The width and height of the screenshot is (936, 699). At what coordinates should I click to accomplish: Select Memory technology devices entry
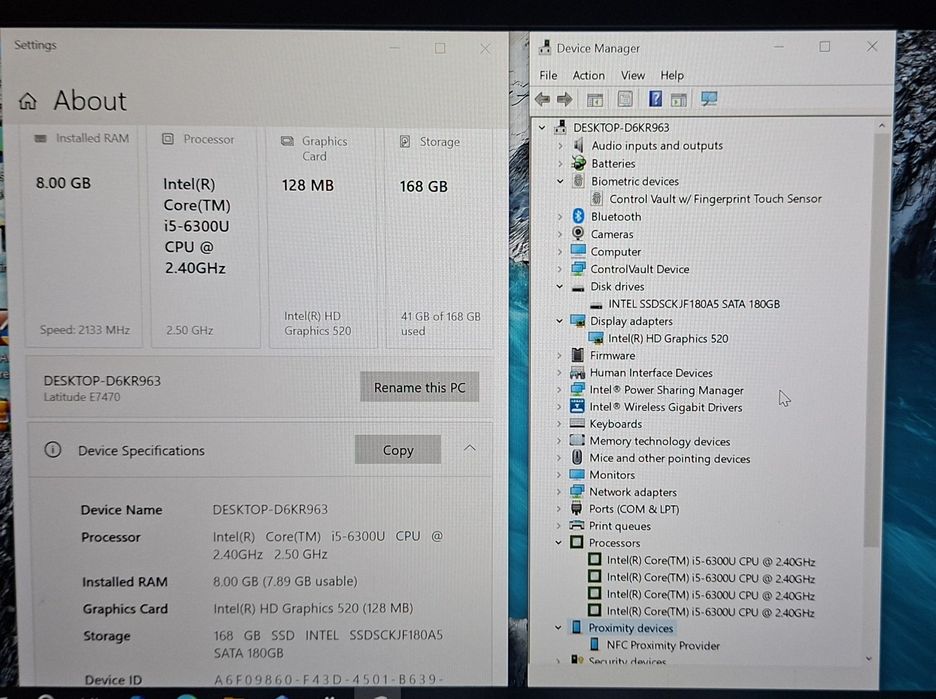pos(660,441)
